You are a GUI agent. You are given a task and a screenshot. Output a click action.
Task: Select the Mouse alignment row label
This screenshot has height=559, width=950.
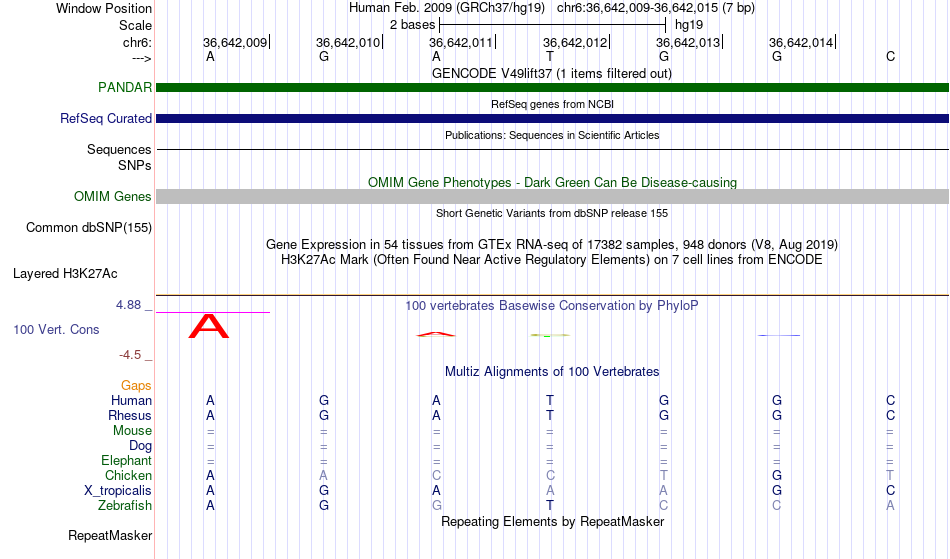(132, 431)
